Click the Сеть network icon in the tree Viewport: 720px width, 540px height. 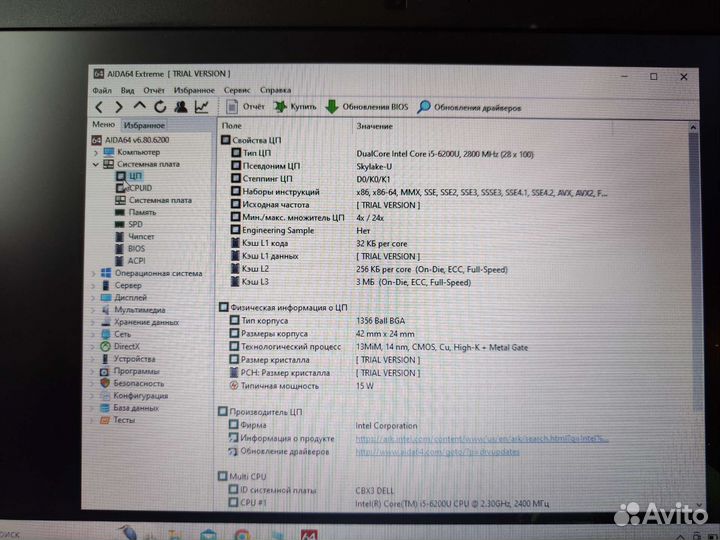[x=106, y=334]
